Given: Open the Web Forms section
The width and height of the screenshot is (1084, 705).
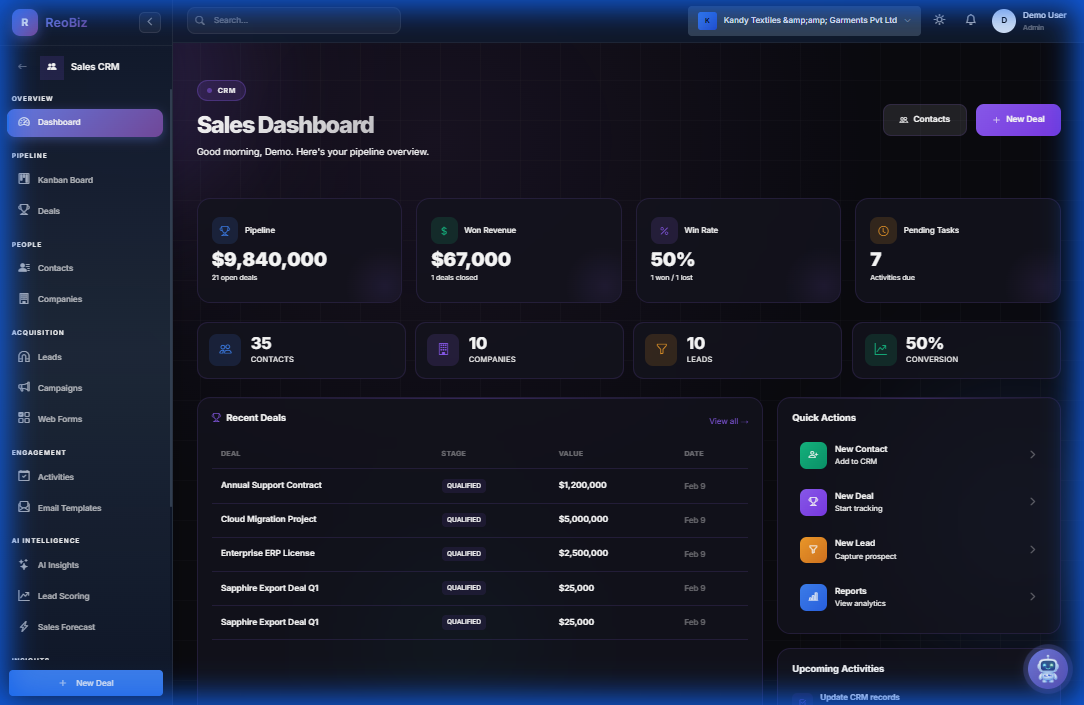Looking at the screenshot, I should pyautogui.click(x=62, y=418).
